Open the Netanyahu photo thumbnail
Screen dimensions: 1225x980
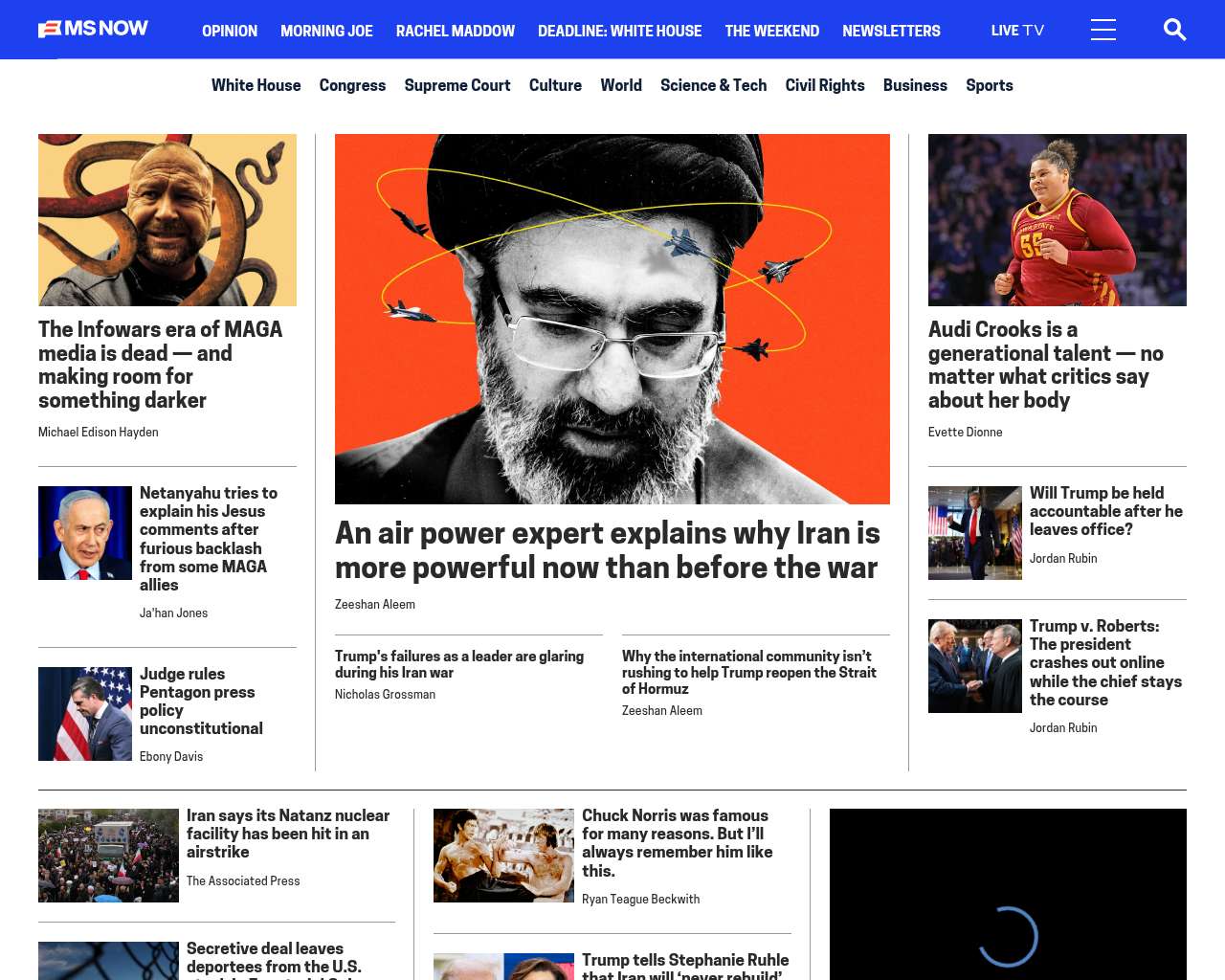pos(85,533)
